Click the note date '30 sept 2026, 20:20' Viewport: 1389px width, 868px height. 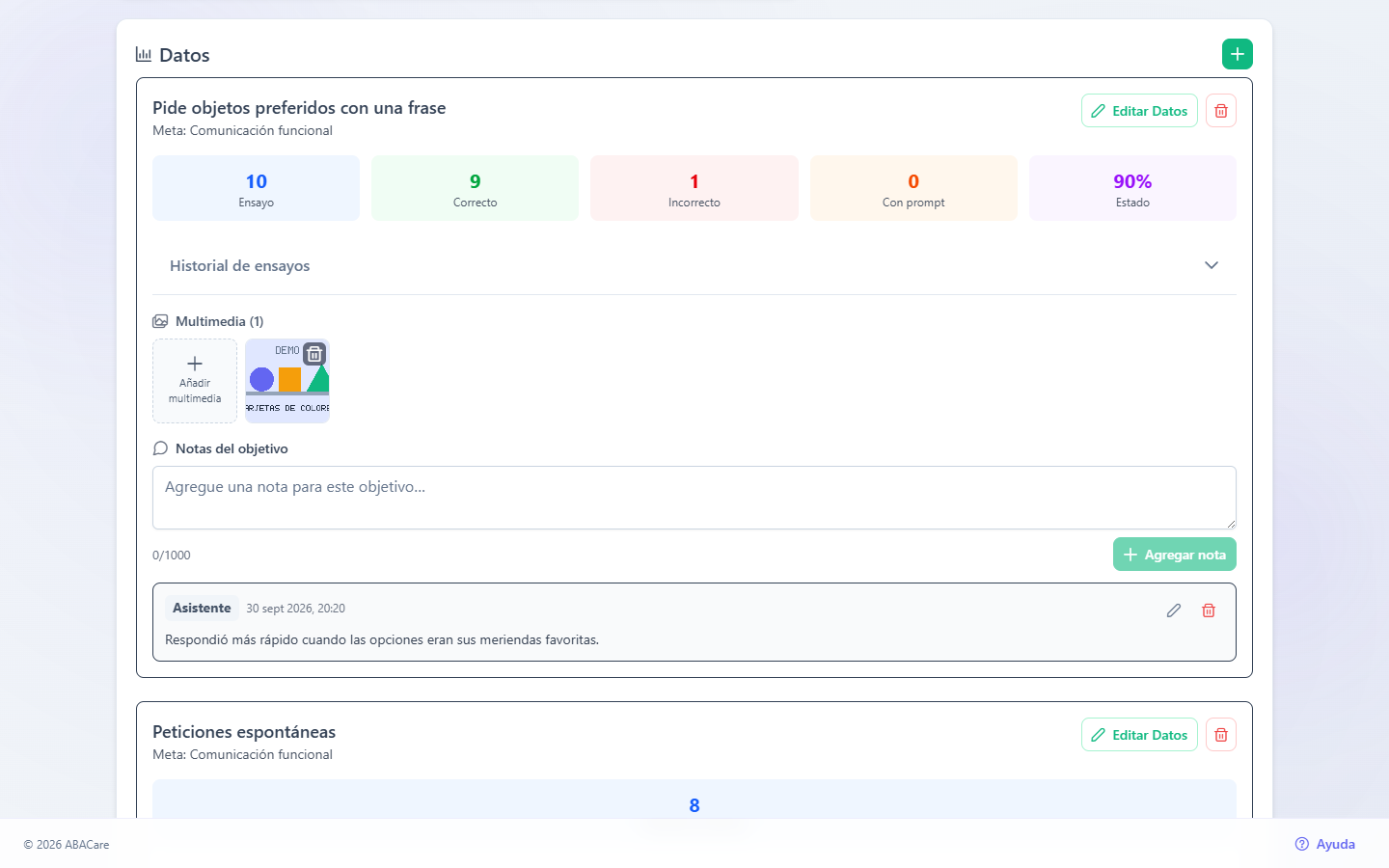295,609
